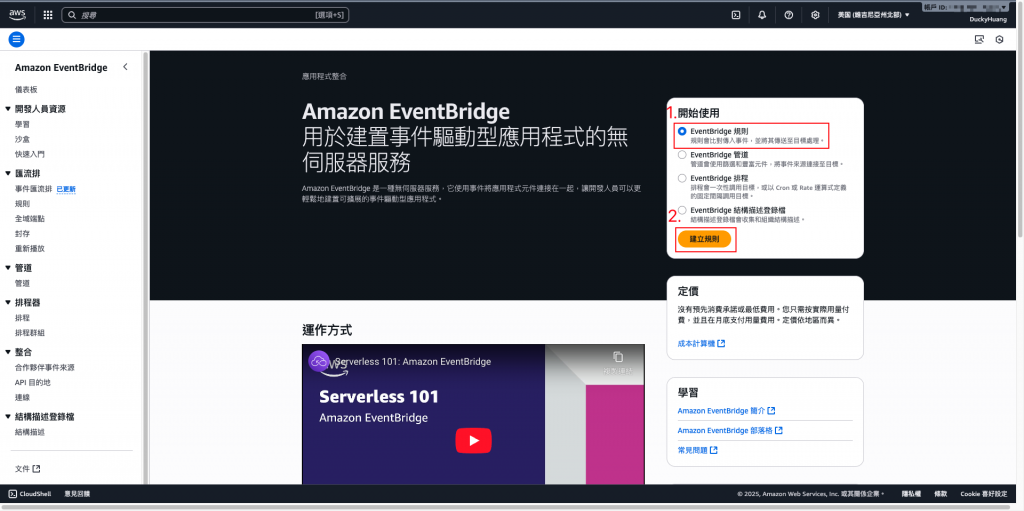This screenshot has width=1024, height=511.
Task: Open the help question mark icon
Action: coord(788,15)
